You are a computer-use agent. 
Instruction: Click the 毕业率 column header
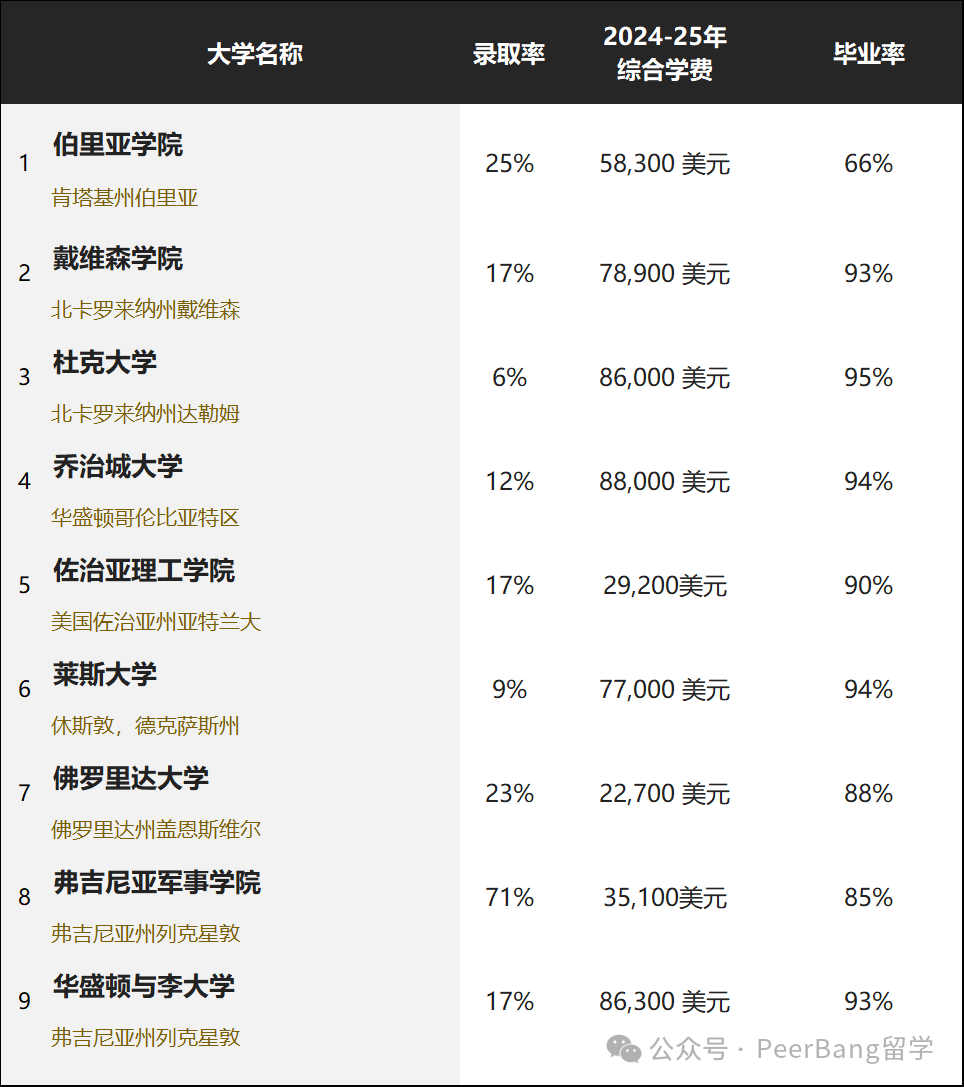tap(868, 54)
